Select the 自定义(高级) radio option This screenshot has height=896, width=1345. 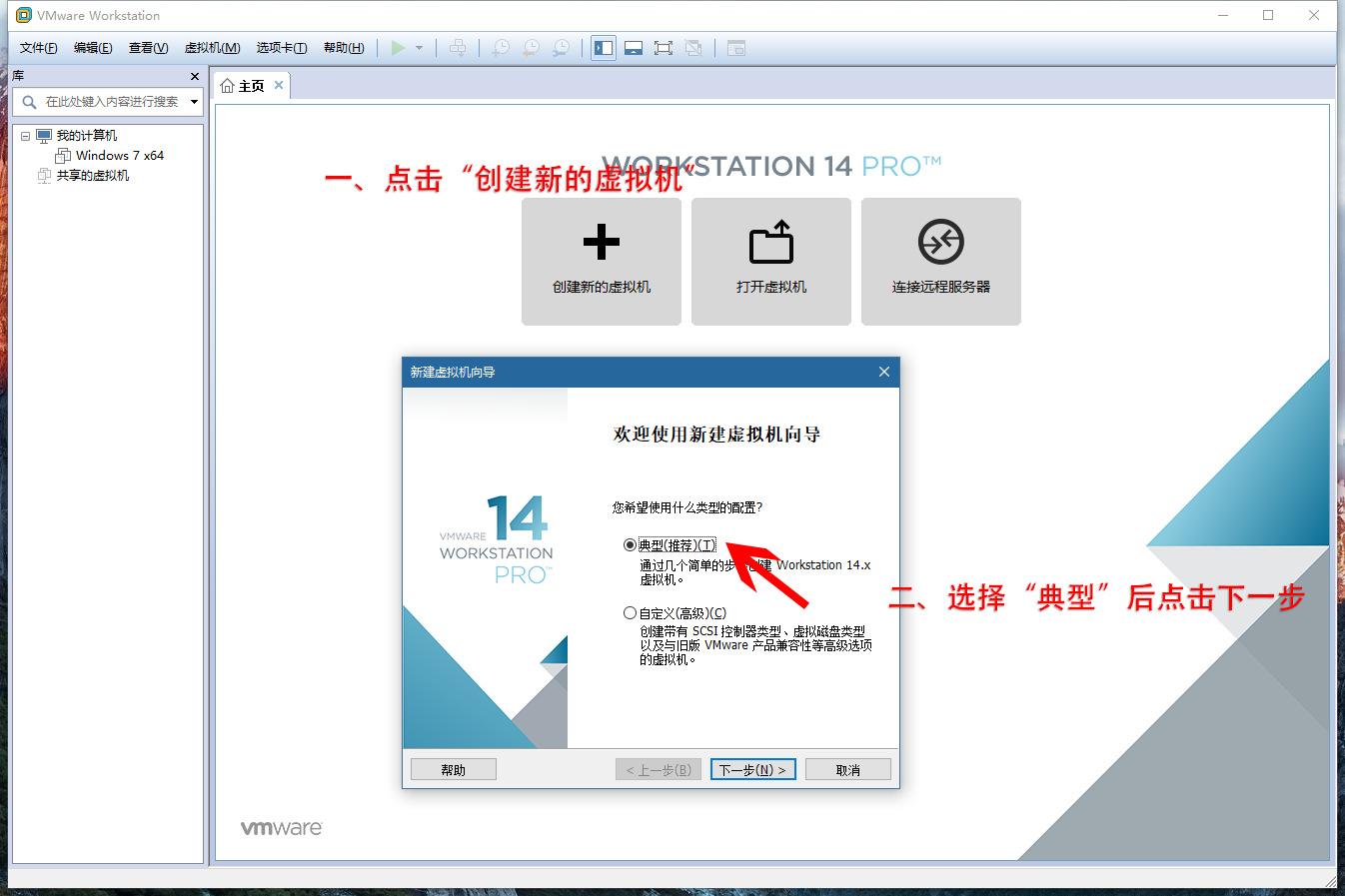click(x=630, y=613)
